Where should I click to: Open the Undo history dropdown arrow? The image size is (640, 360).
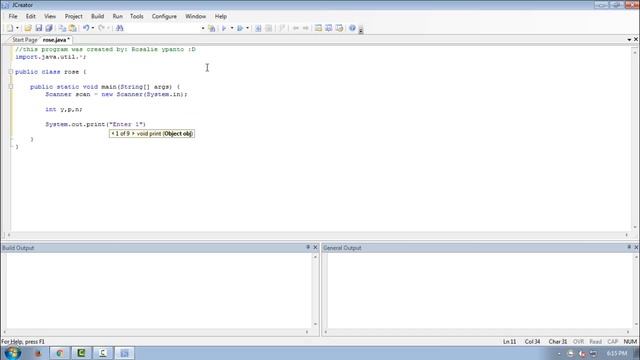(x=93, y=28)
